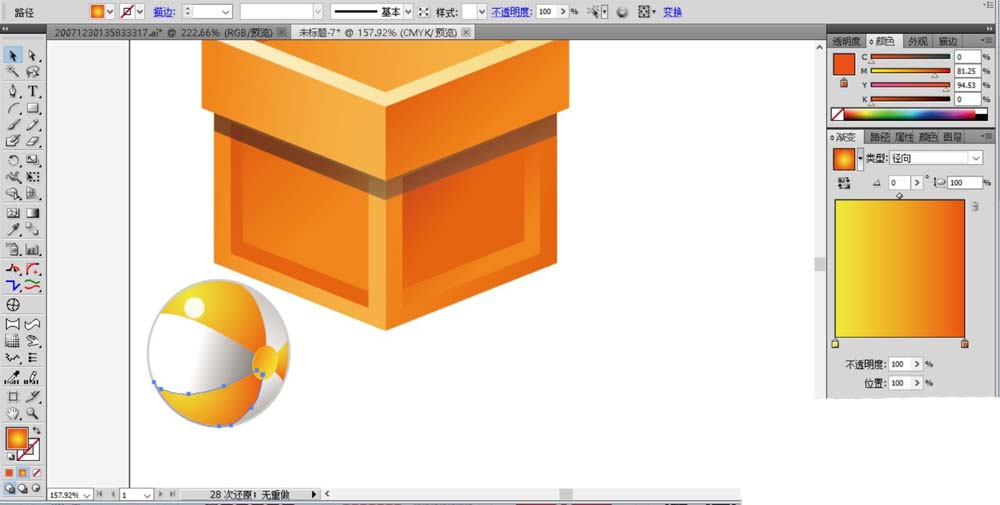Click the 不透明度 link in control bar
Screen dimensions: 1000x505
[x=511, y=12]
